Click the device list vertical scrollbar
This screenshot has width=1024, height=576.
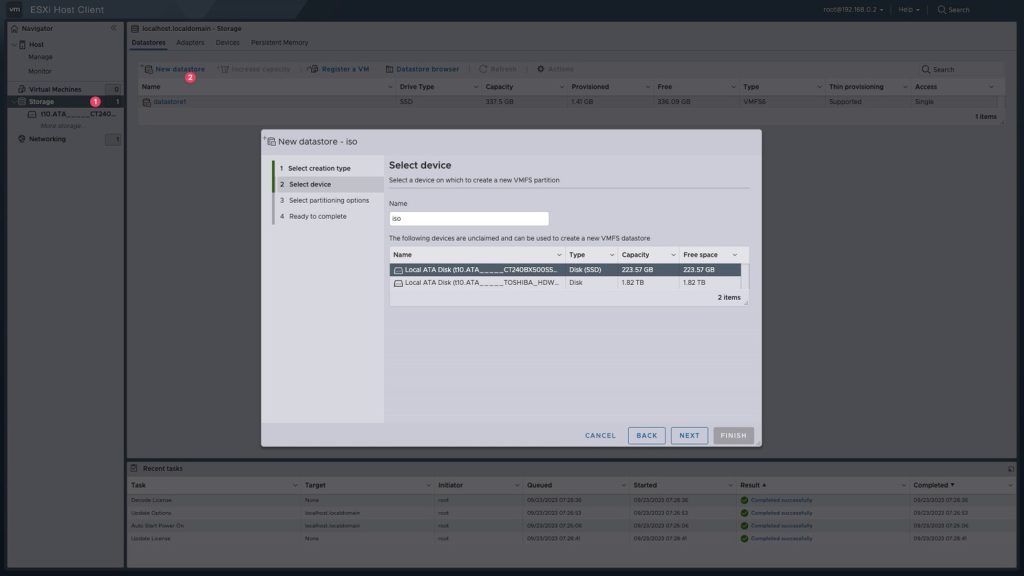[x=745, y=276]
